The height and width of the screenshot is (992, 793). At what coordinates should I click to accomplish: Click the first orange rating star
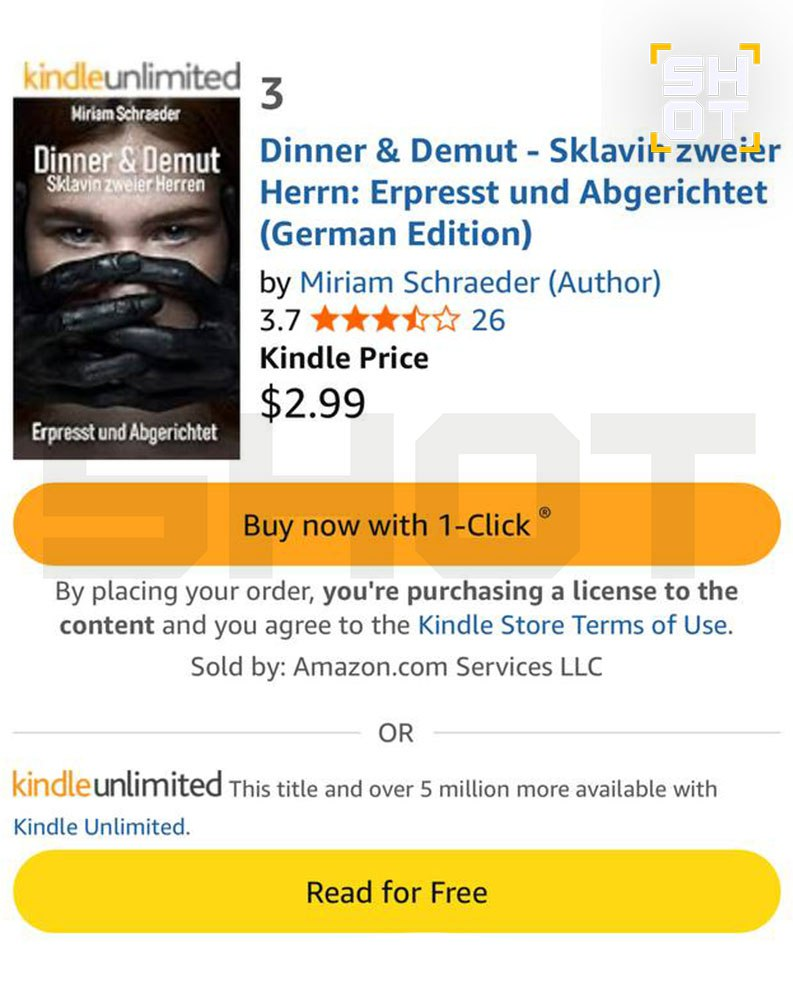[x=324, y=320]
